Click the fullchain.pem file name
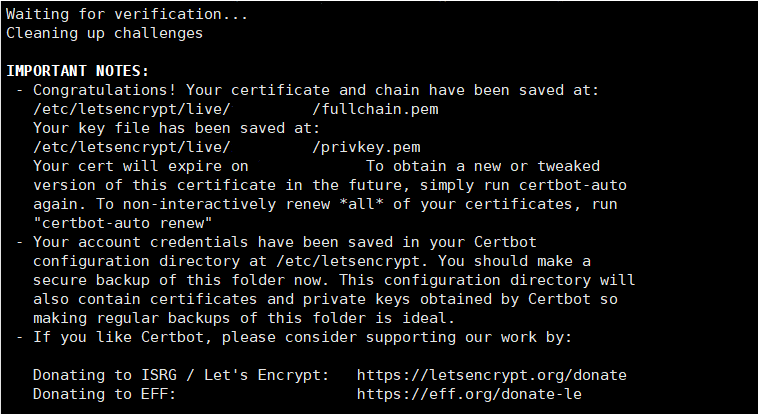This screenshot has width=758, height=414. pos(375,109)
